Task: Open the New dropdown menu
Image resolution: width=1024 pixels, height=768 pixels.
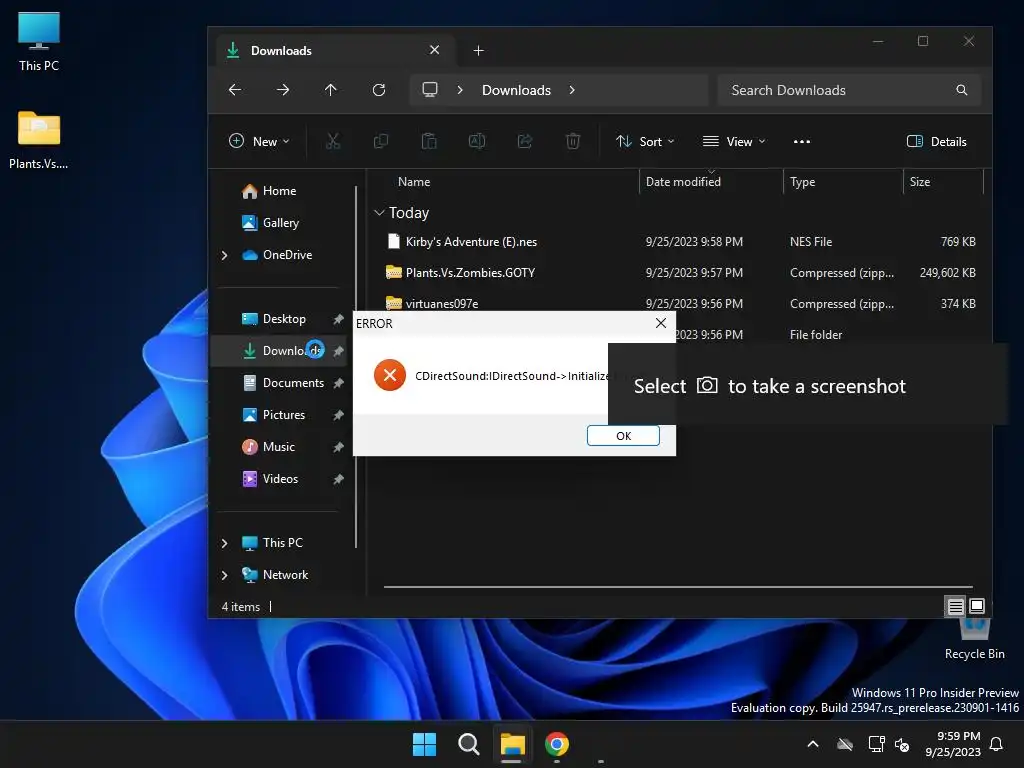Action: tap(259, 141)
